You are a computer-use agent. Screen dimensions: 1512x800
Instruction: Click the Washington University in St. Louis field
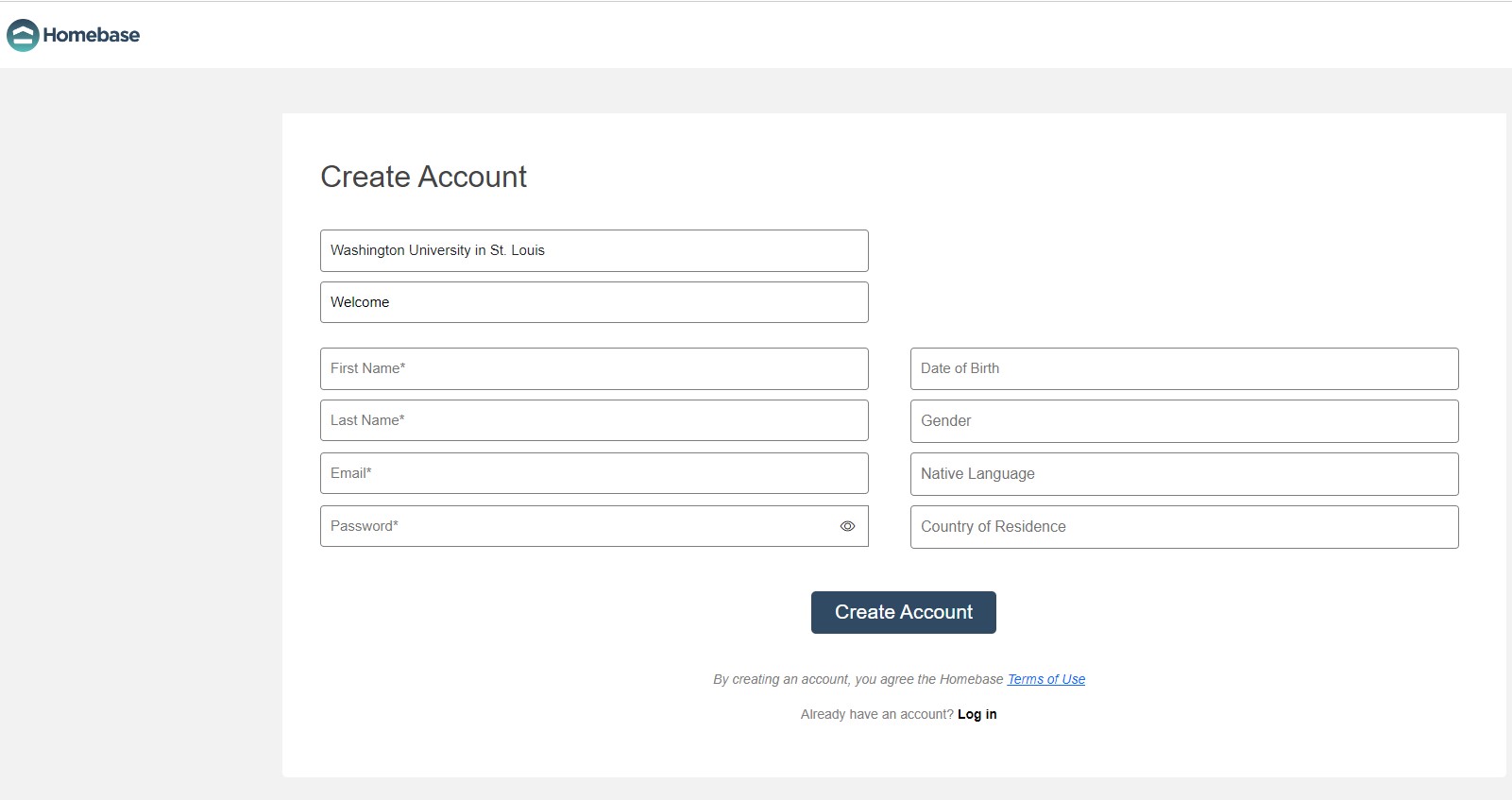593,250
